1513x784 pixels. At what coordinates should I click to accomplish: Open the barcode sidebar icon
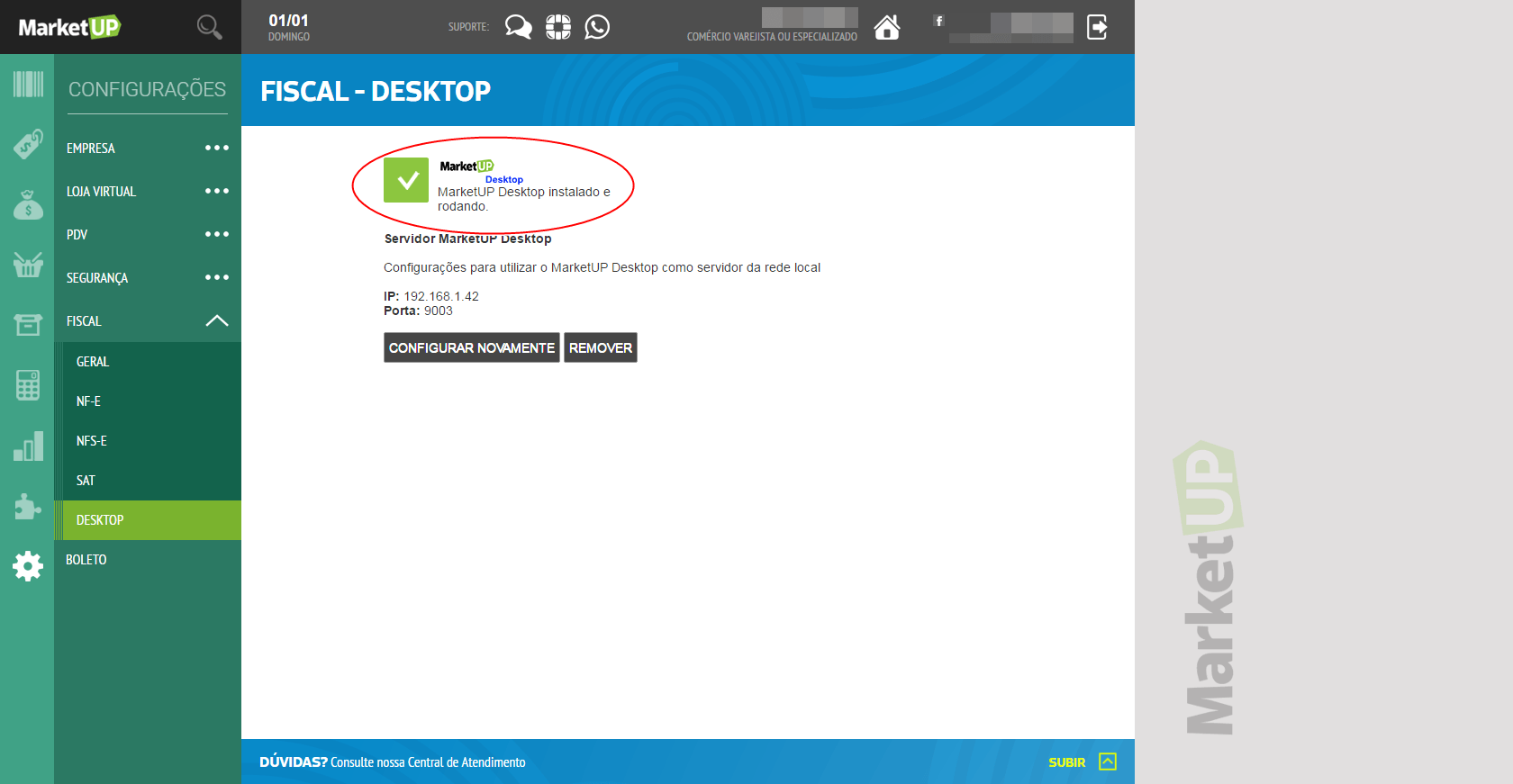coord(28,85)
